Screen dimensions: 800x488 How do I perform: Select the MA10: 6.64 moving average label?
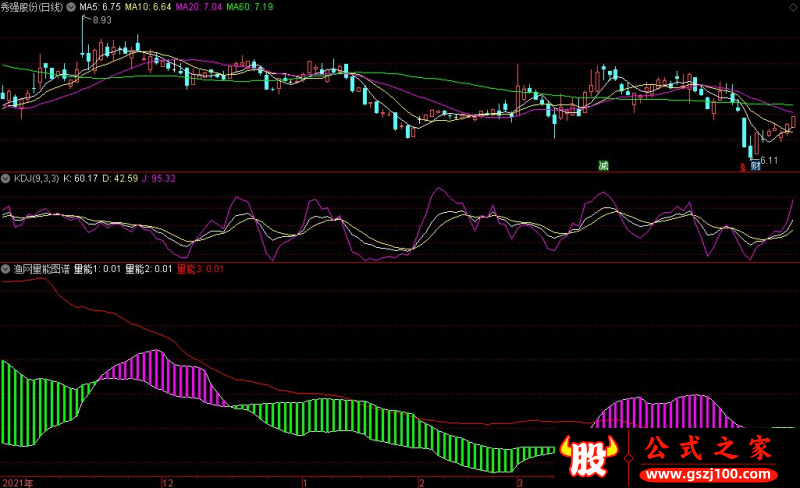(148, 7)
